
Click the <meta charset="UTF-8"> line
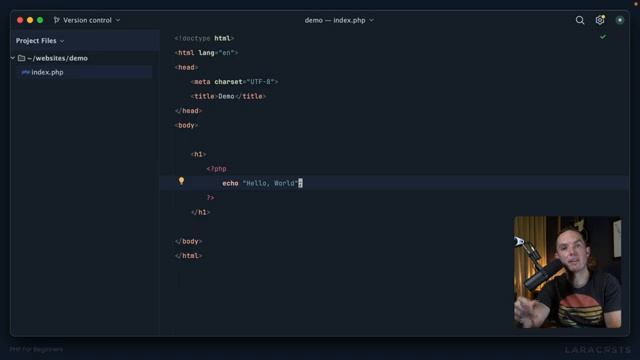(x=234, y=82)
